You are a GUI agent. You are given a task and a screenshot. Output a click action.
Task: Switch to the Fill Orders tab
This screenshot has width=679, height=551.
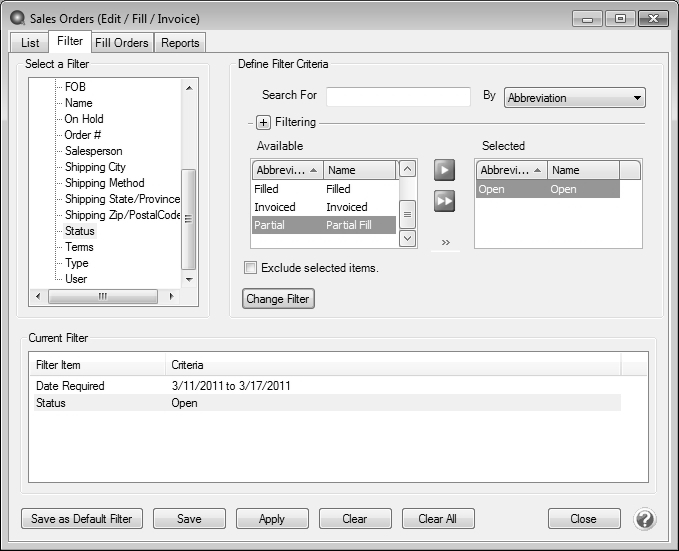point(122,42)
